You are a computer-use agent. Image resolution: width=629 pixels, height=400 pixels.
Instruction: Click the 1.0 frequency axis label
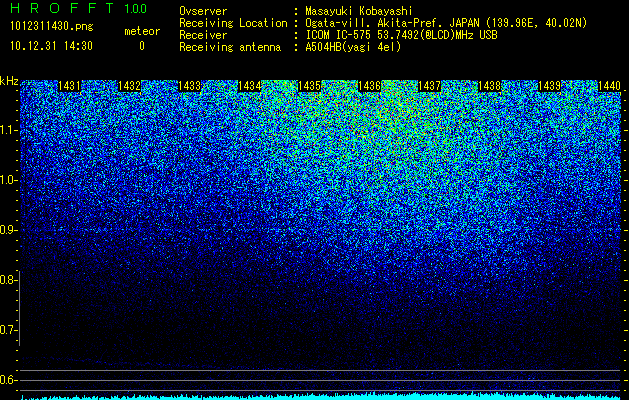click(x=8, y=180)
